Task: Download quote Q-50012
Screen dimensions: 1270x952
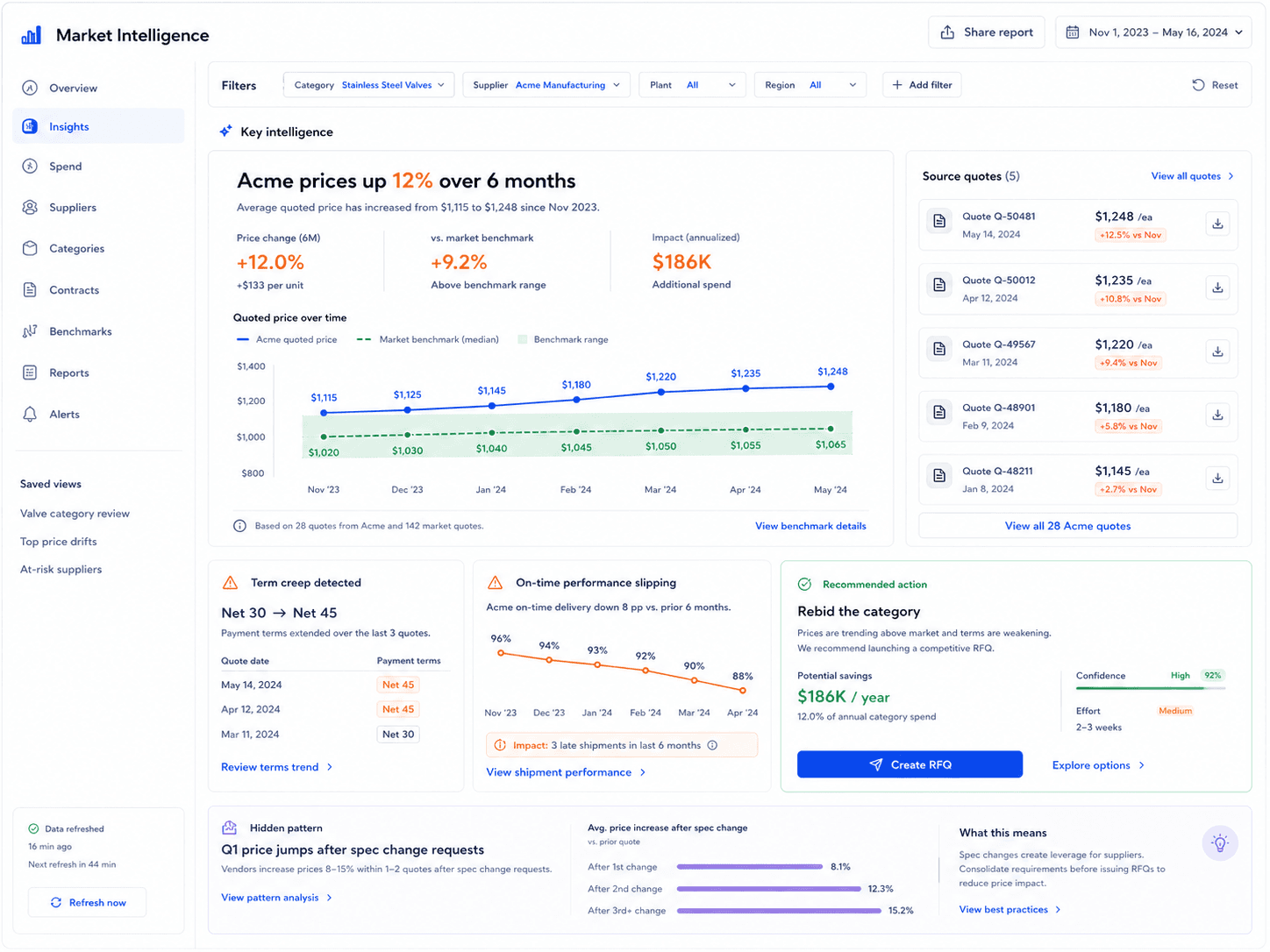Action: [x=1217, y=288]
